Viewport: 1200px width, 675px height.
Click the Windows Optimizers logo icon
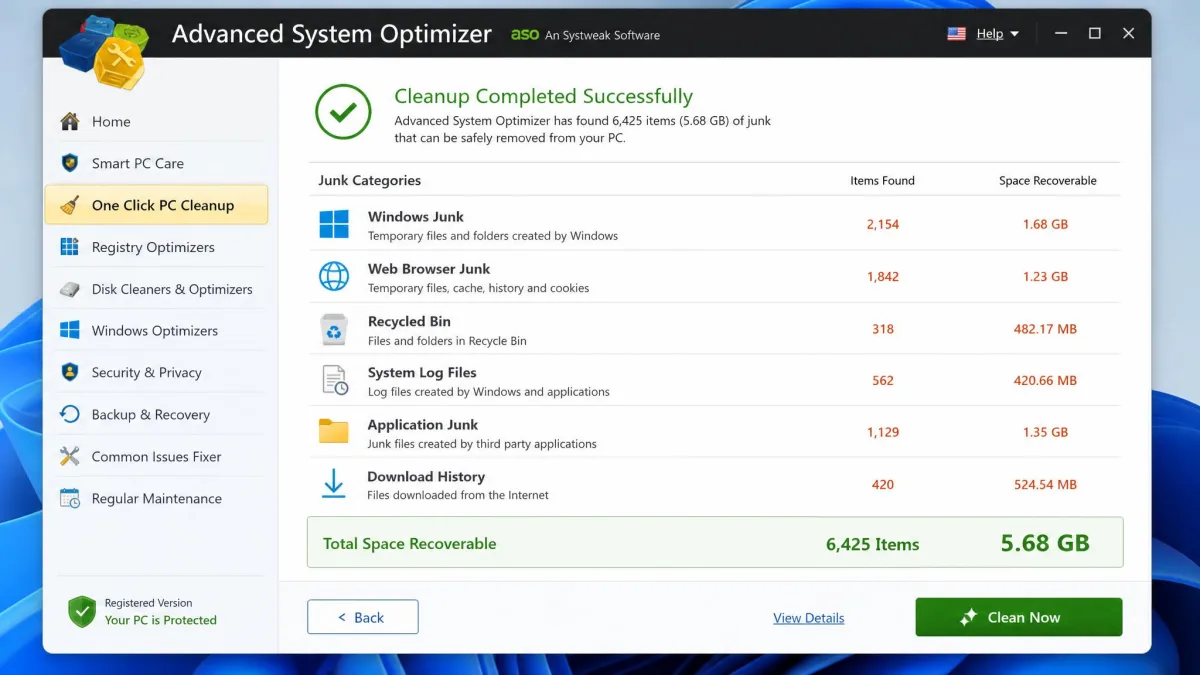(70, 331)
